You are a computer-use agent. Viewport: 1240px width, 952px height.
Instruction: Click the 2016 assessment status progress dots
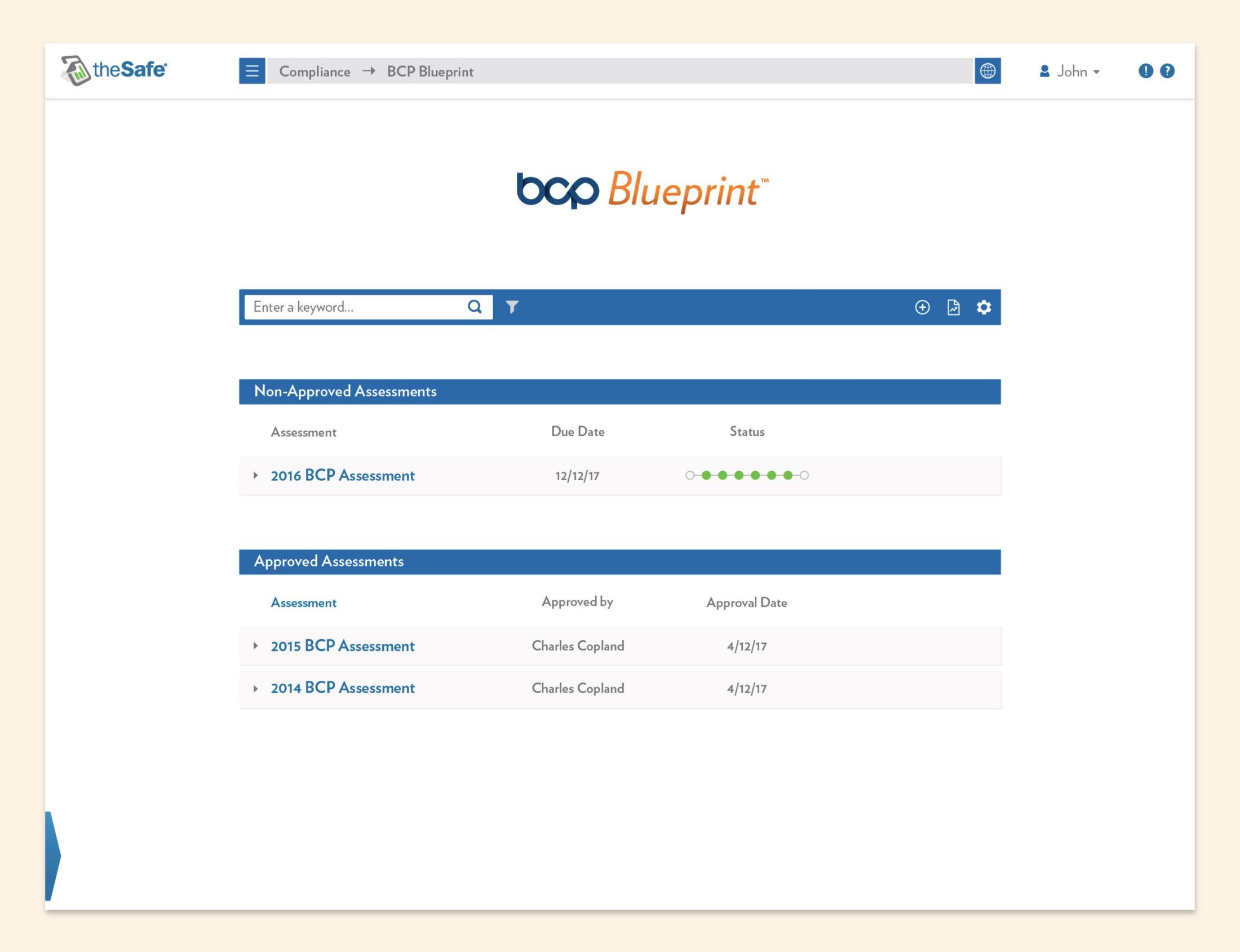click(746, 475)
